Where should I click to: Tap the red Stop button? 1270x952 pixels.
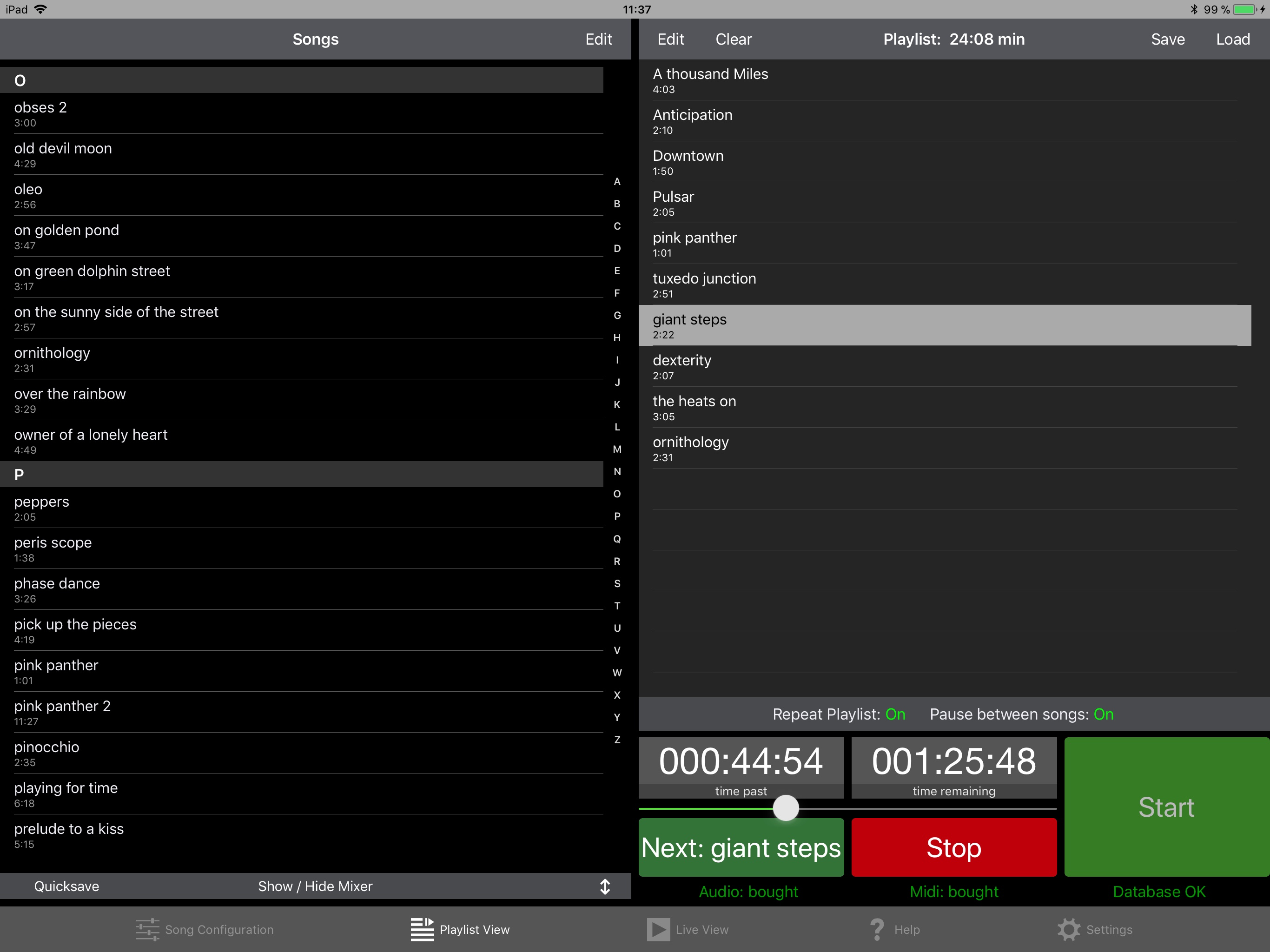(953, 847)
